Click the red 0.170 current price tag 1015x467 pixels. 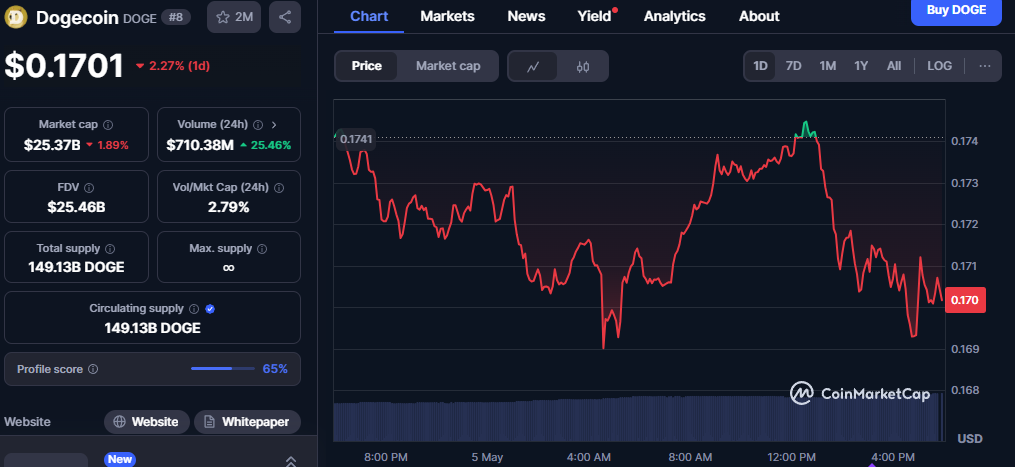pyautogui.click(x=966, y=300)
